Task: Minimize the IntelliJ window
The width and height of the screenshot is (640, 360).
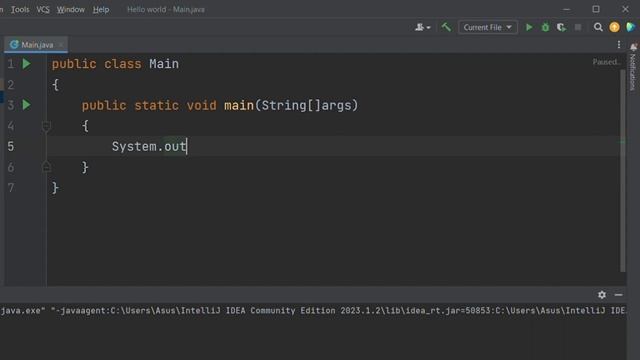Action: pyautogui.click(x=566, y=9)
